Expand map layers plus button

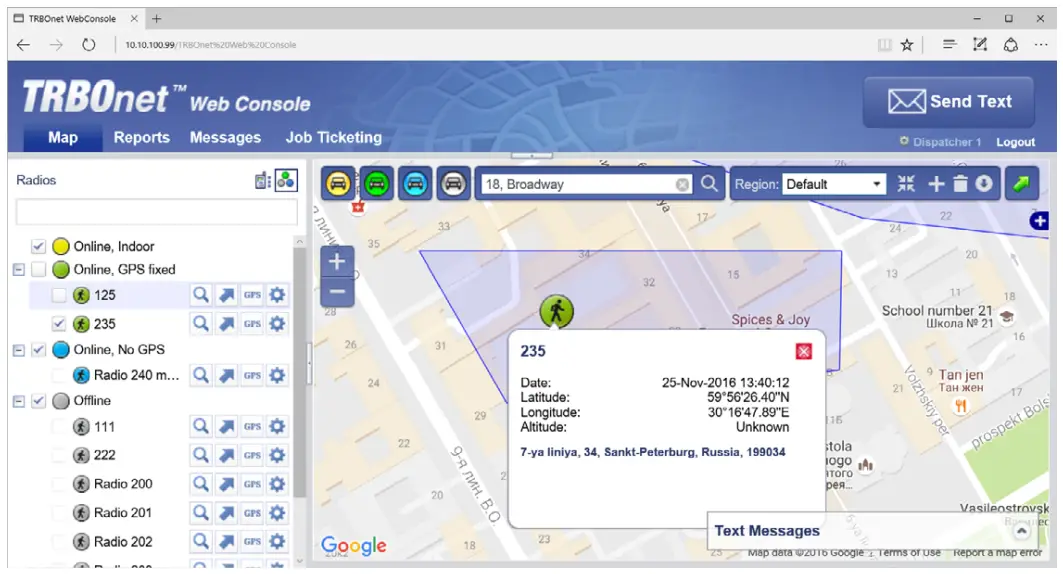(x=1039, y=221)
